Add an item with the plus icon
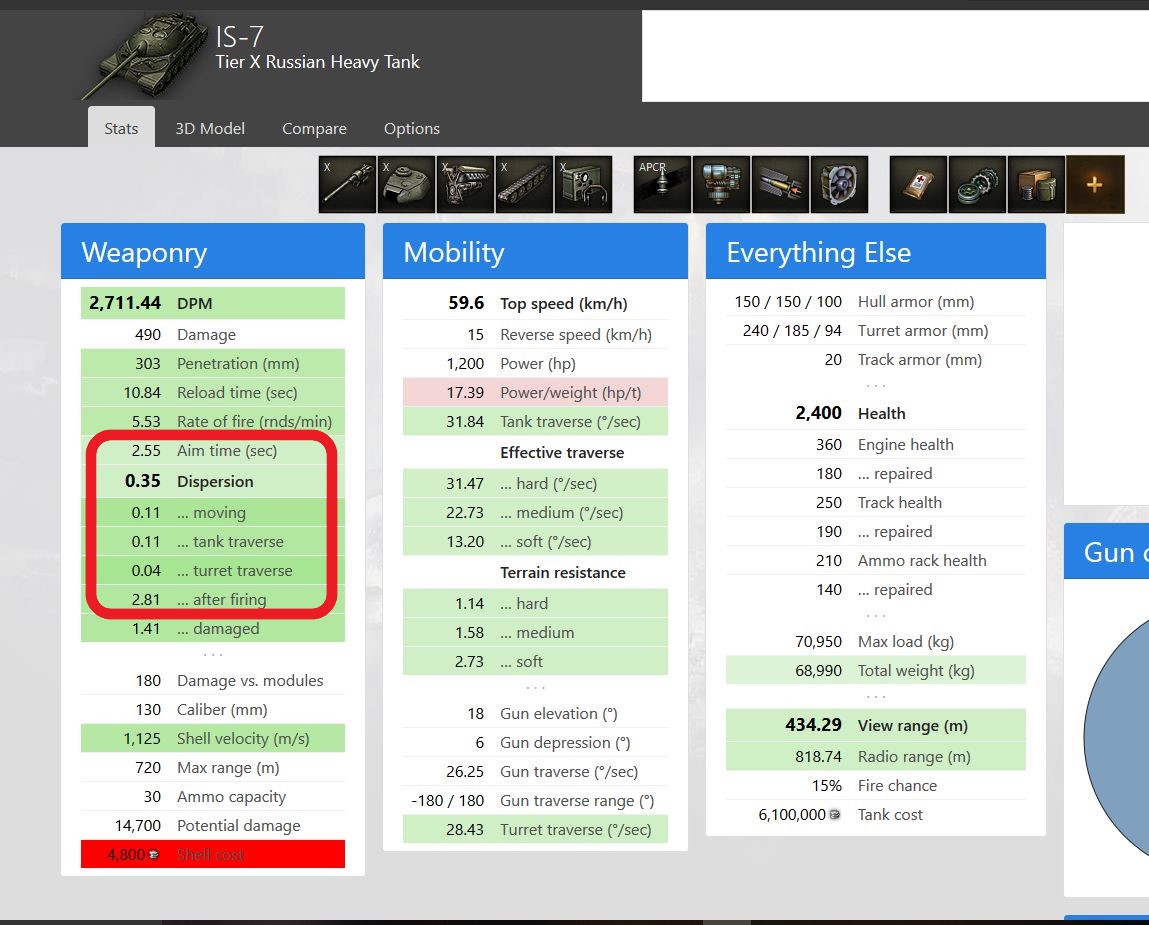Image resolution: width=1149 pixels, height=925 pixels. click(1096, 184)
